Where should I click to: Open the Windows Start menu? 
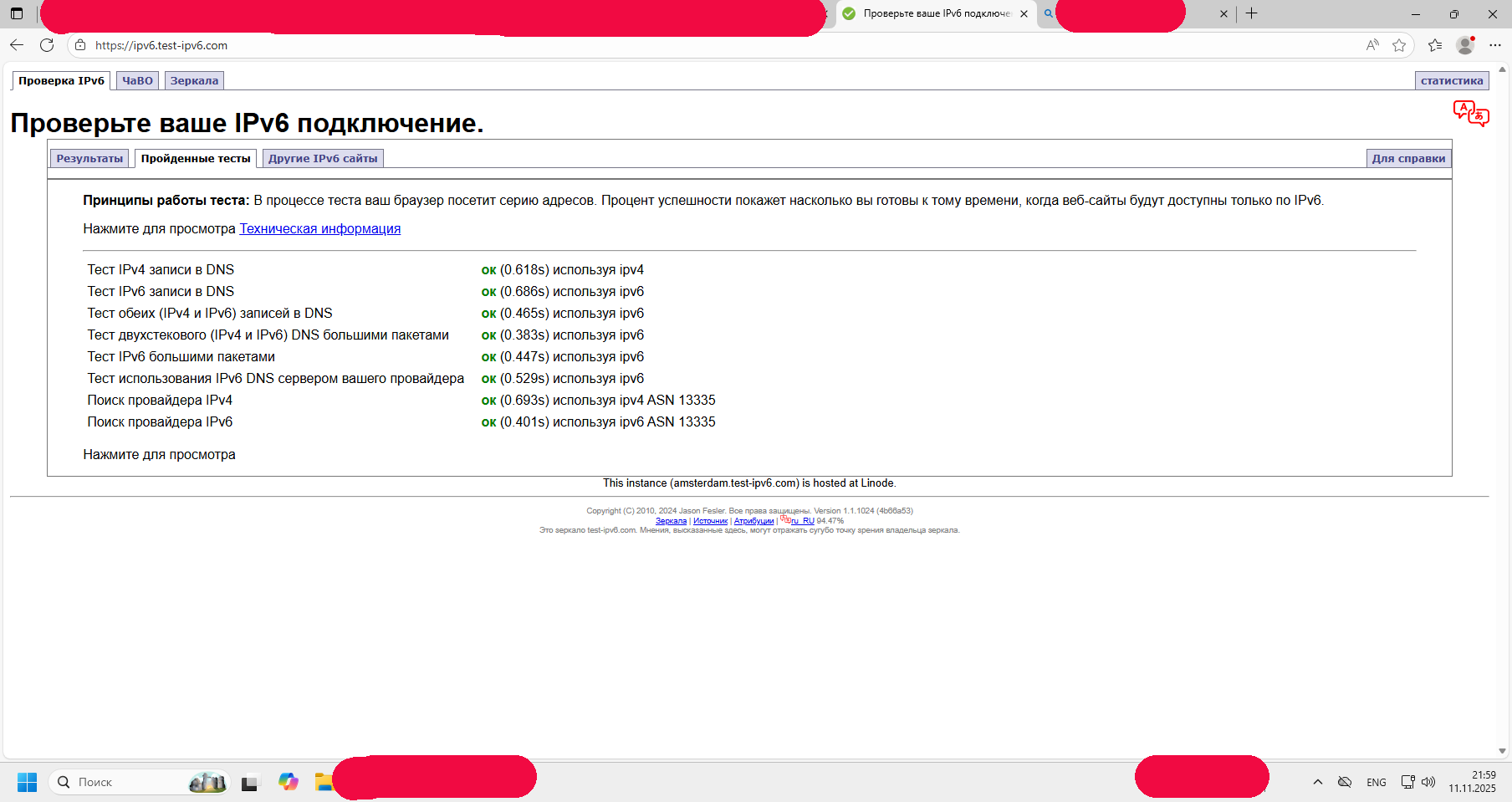click(27, 782)
